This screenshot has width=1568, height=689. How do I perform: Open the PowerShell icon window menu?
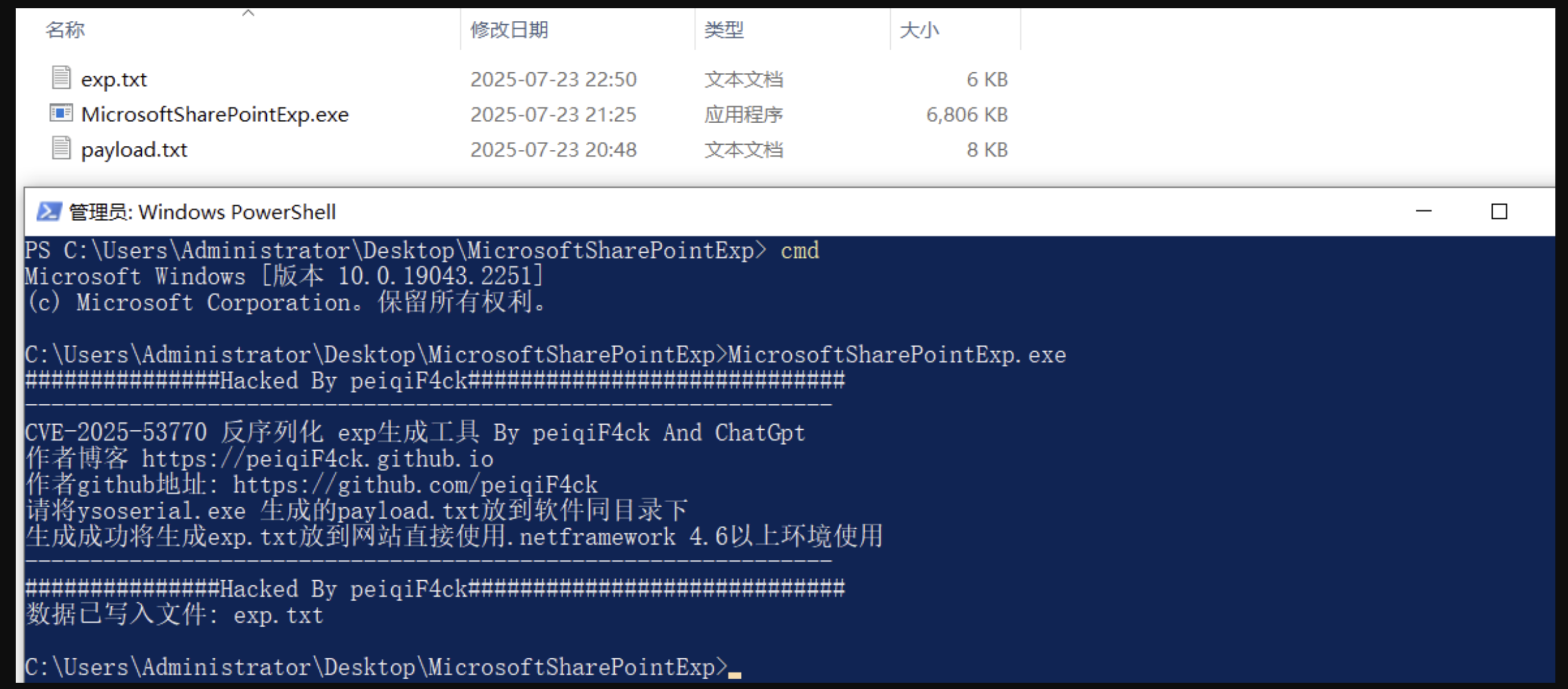(x=49, y=212)
